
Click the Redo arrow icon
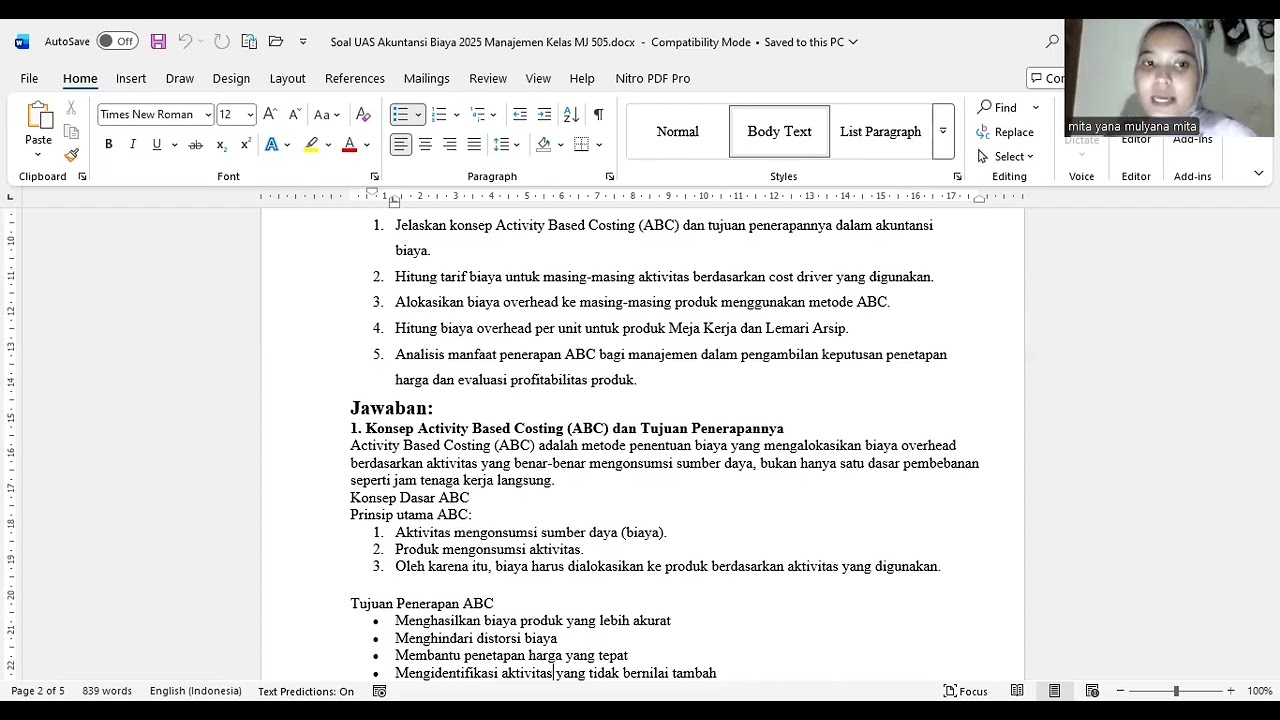222,42
